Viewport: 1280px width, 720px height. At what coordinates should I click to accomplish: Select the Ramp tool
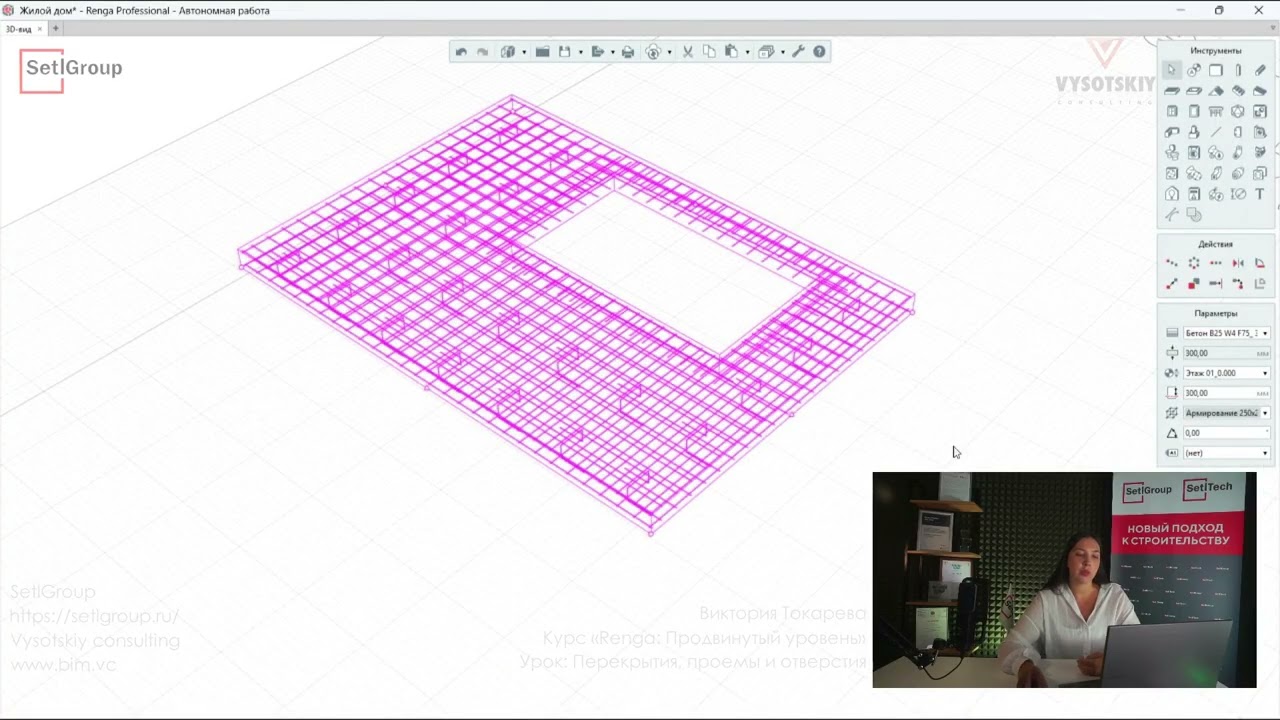(x=1260, y=91)
